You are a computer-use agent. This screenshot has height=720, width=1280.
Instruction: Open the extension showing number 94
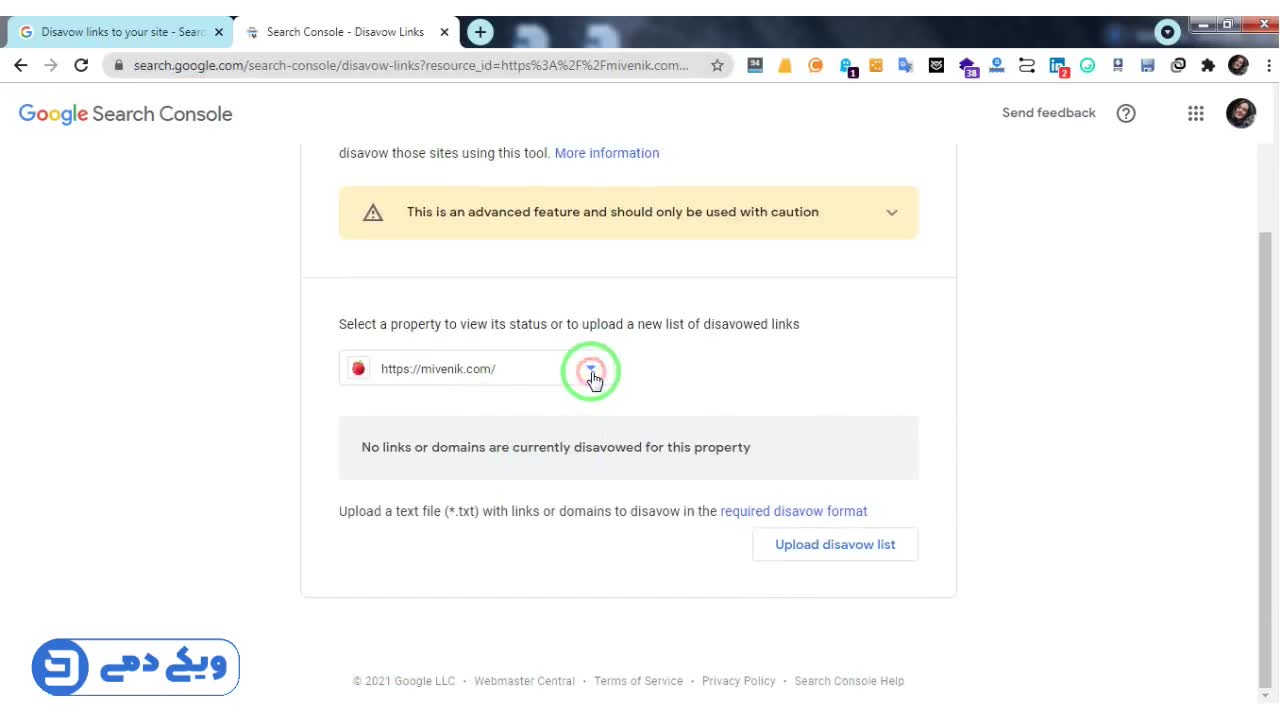click(x=755, y=65)
